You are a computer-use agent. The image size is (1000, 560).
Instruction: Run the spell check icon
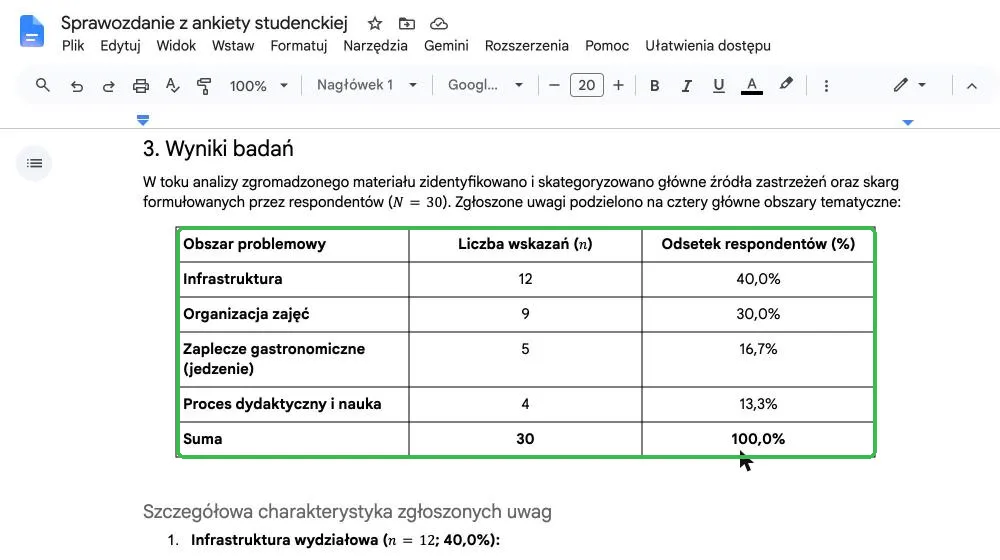(172, 85)
